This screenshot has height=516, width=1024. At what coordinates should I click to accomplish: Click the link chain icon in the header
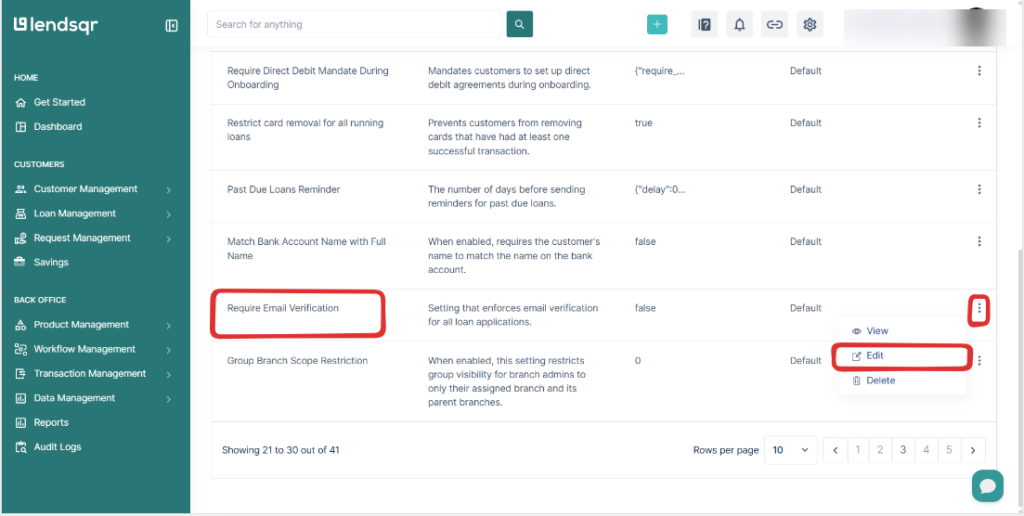pos(775,25)
